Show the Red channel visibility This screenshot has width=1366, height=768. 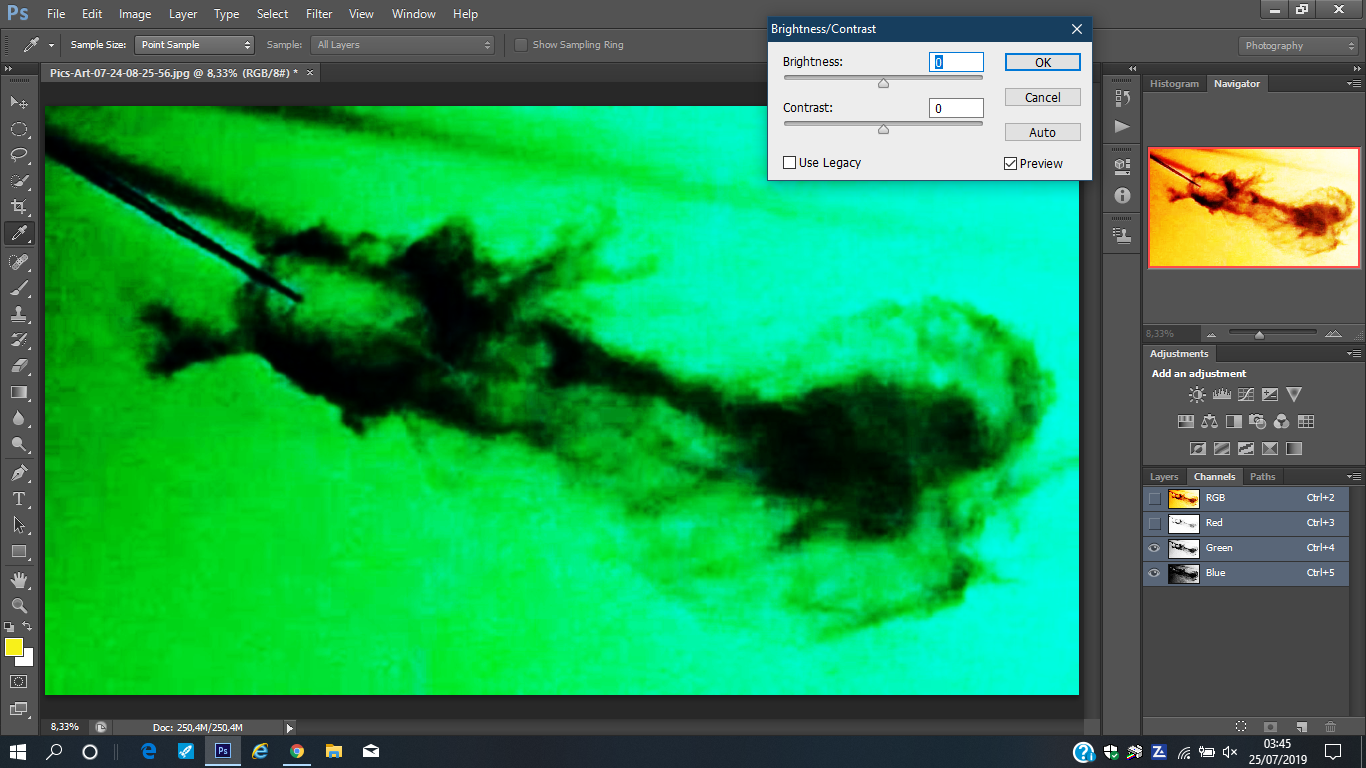(1155, 523)
